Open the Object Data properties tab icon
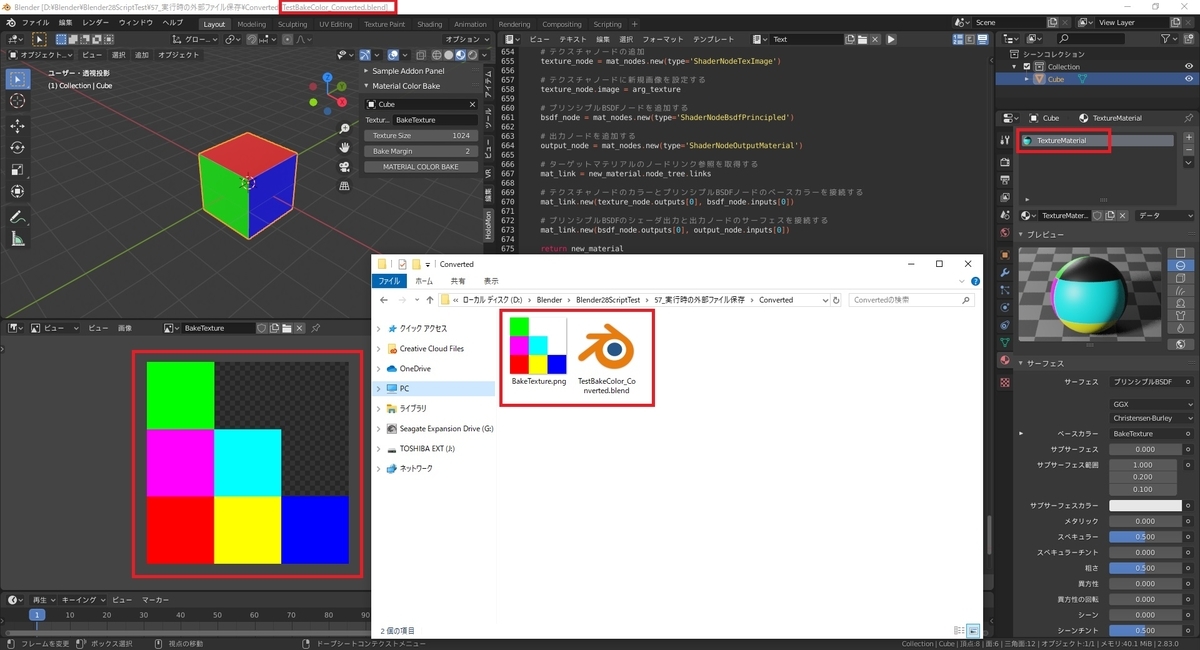 pyautogui.click(x=1005, y=343)
